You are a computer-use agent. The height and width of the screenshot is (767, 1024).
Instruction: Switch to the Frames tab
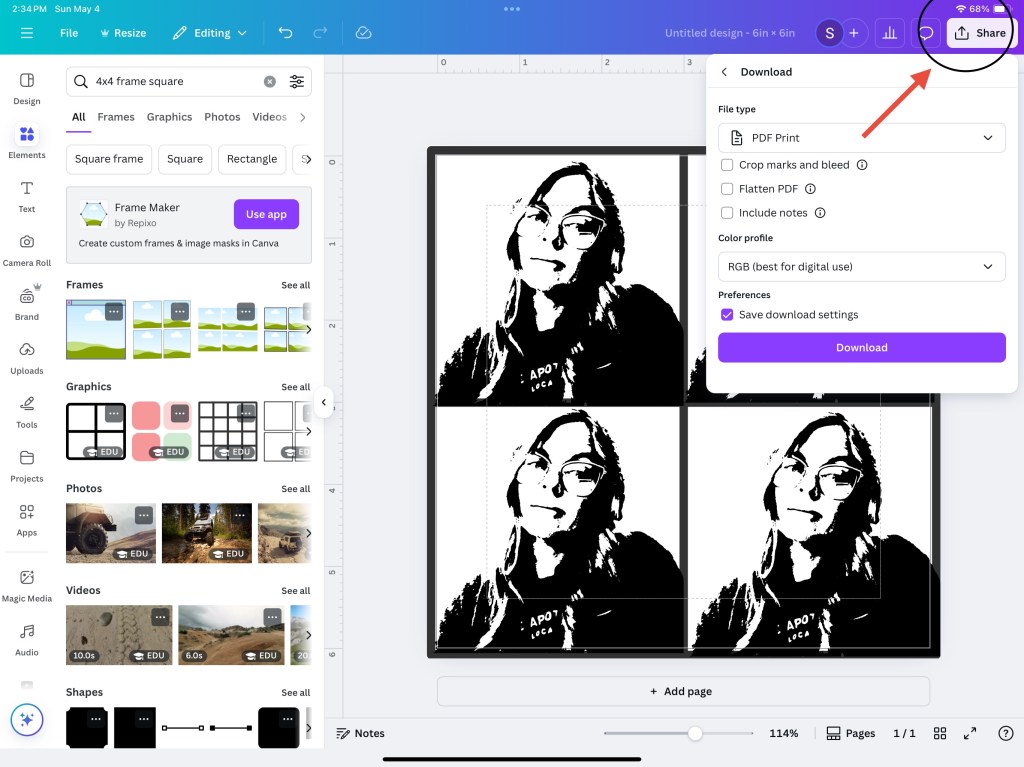(x=116, y=117)
